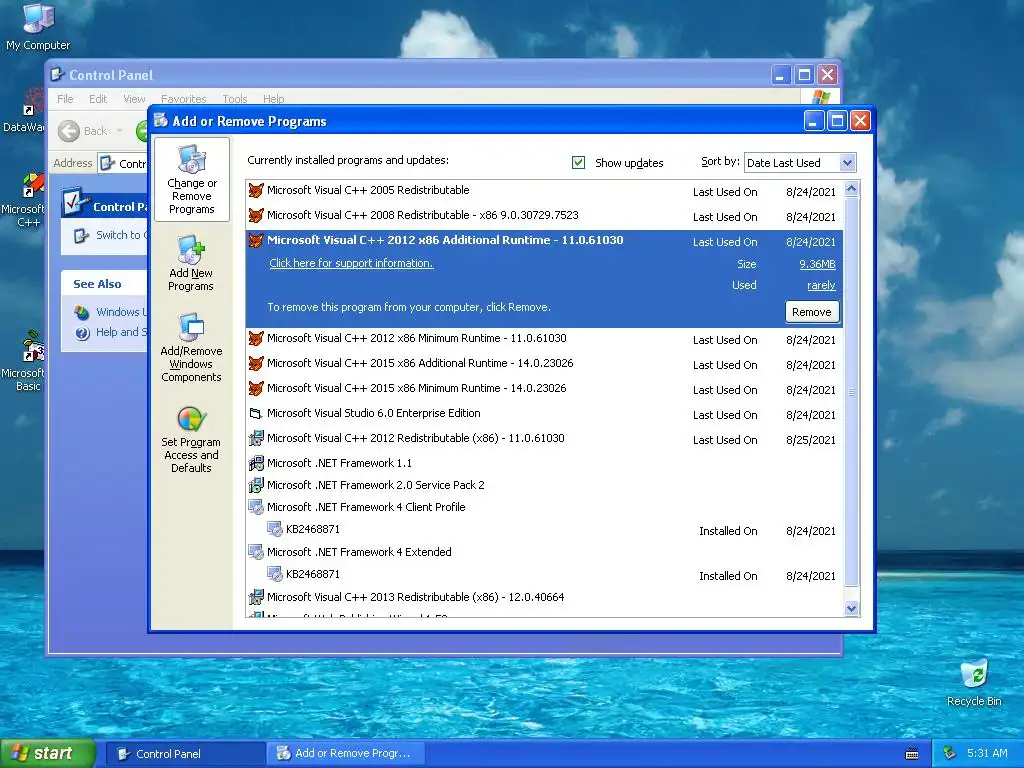Select Microsoft .NET Framework 4 Extended row
The width and height of the screenshot is (1024, 768).
545,552
